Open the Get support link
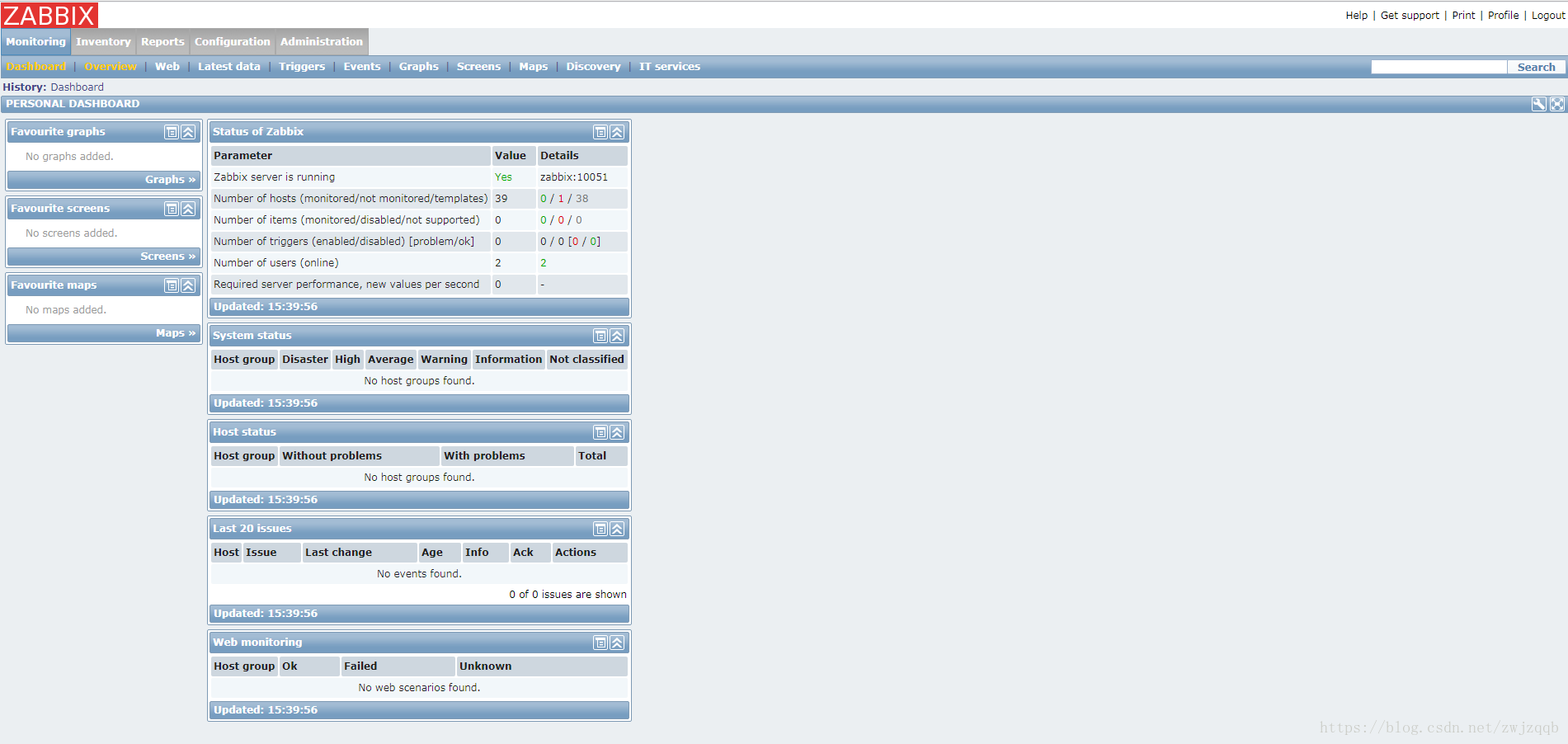The height and width of the screenshot is (744, 1568). (x=1410, y=15)
